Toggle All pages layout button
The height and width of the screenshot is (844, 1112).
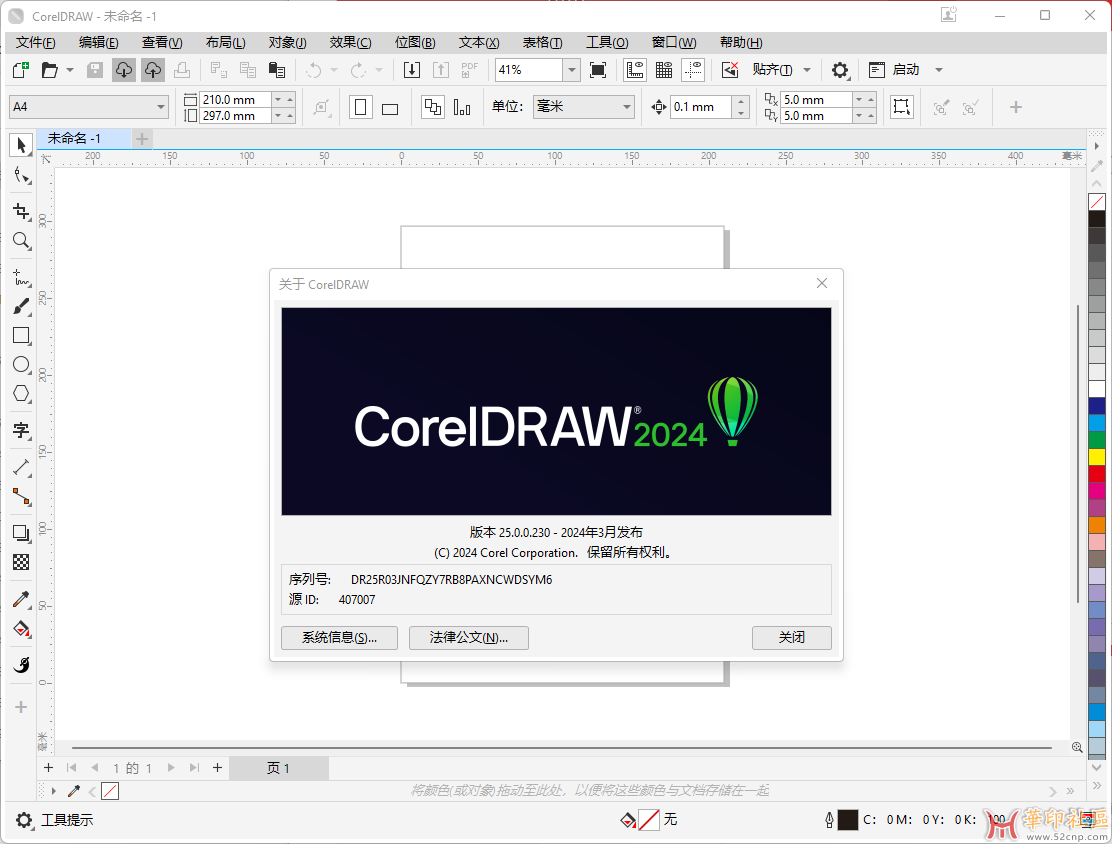coord(433,107)
